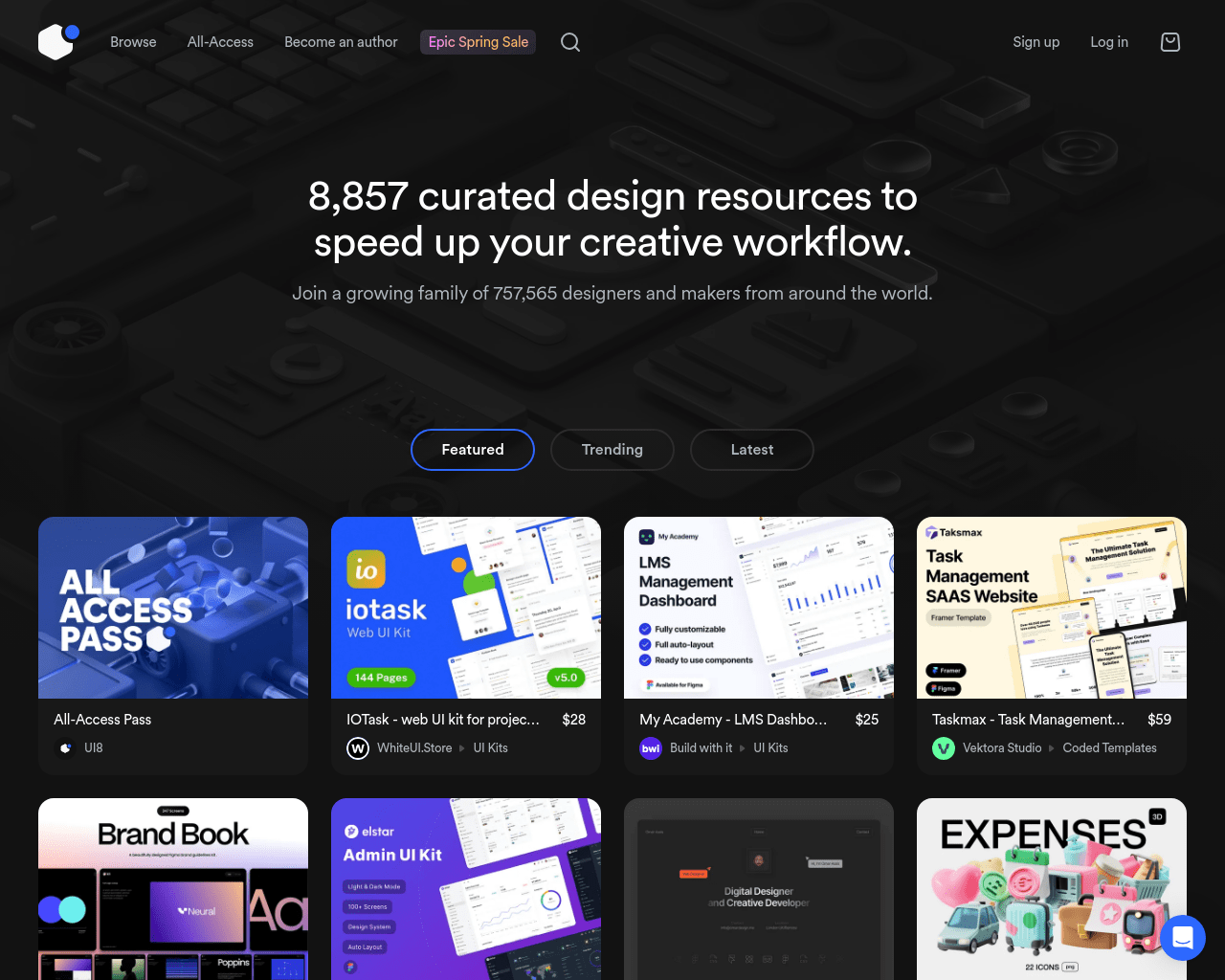Switch to the Featured tab
Screen dimensions: 1225x980
pyautogui.click(x=473, y=450)
